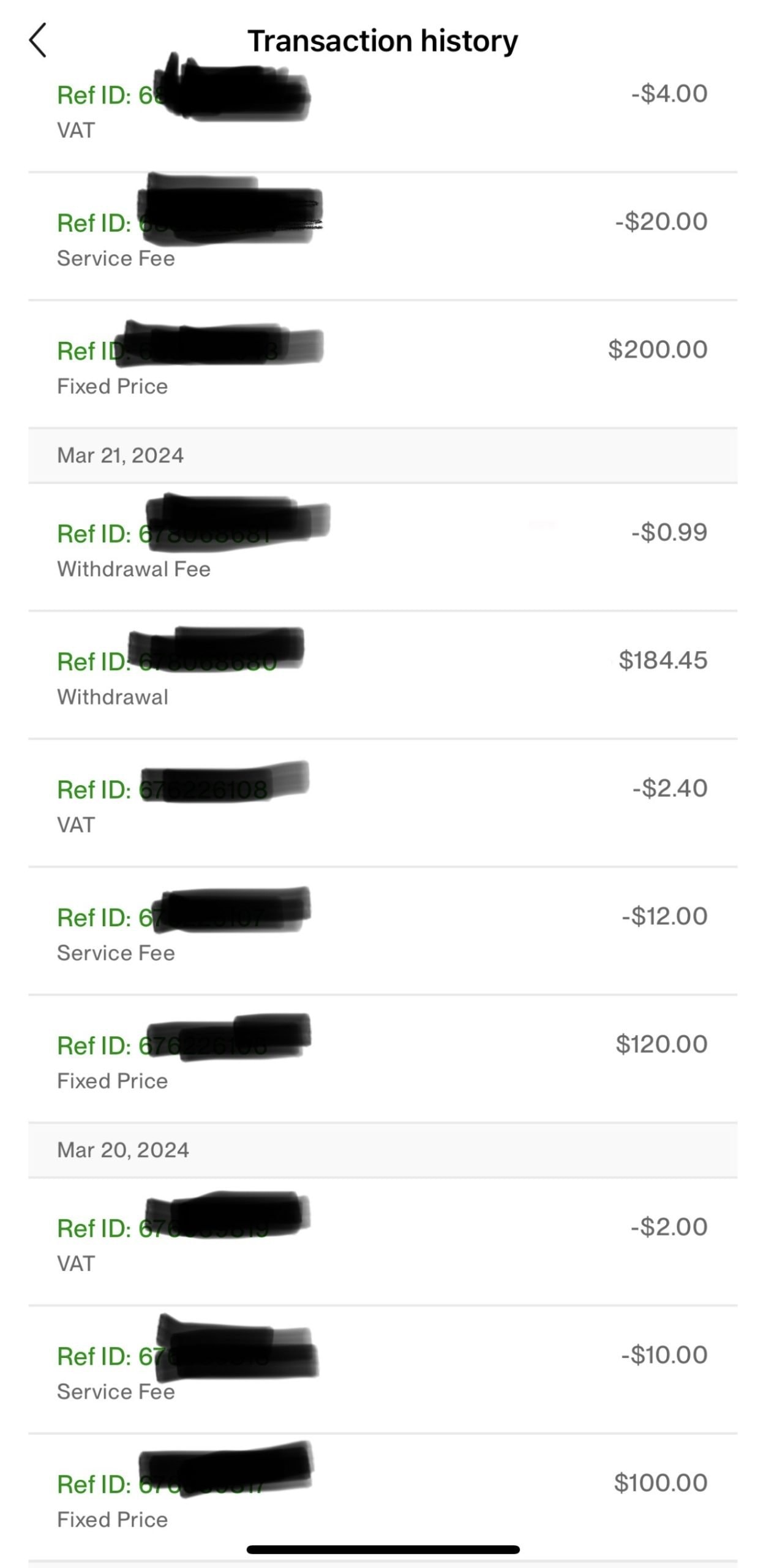Open the $200.00 Fixed Price transaction
766x1568 pixels.
pyautogui.click(x=382, y=366)
